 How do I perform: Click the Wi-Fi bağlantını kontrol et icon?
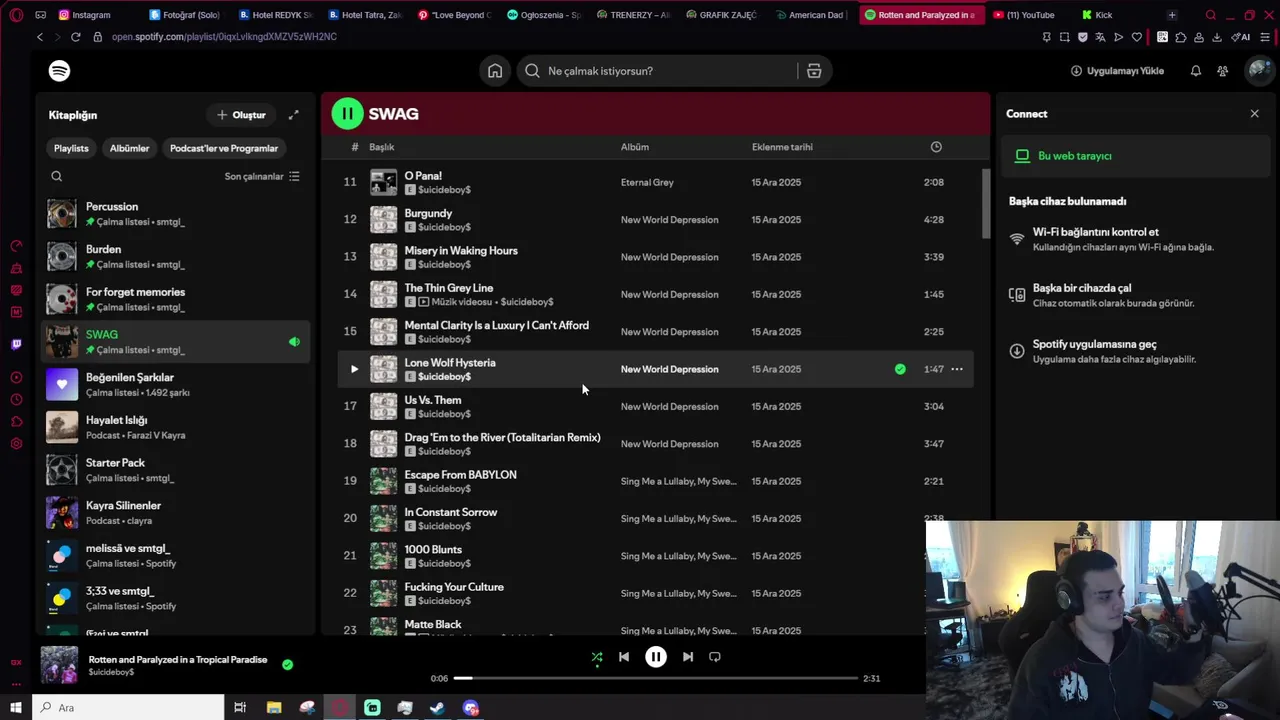point(1017,239)
